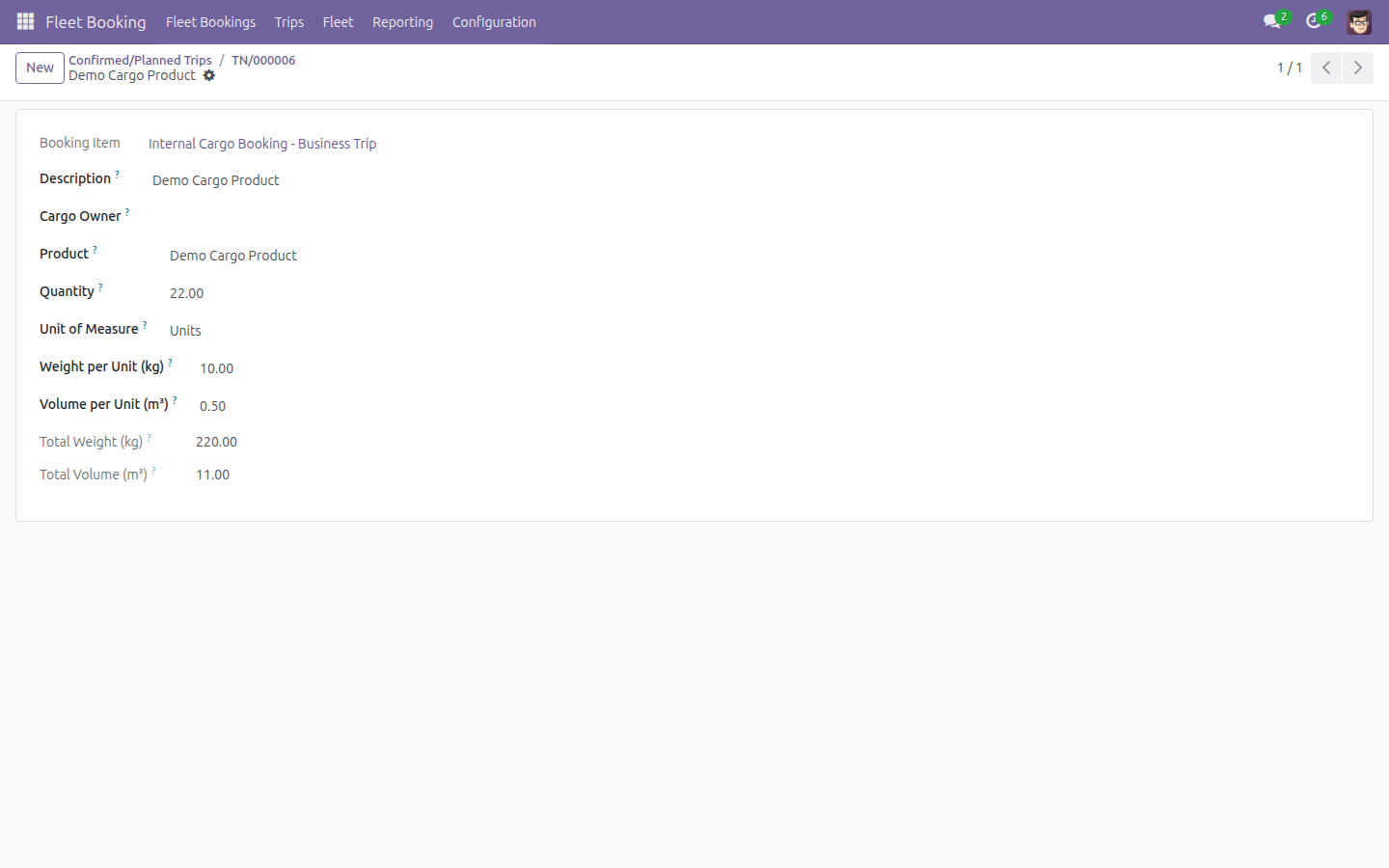1389x868 pixels.
Task: Click the gear actions icon beside record name
Action: point(209,75)
